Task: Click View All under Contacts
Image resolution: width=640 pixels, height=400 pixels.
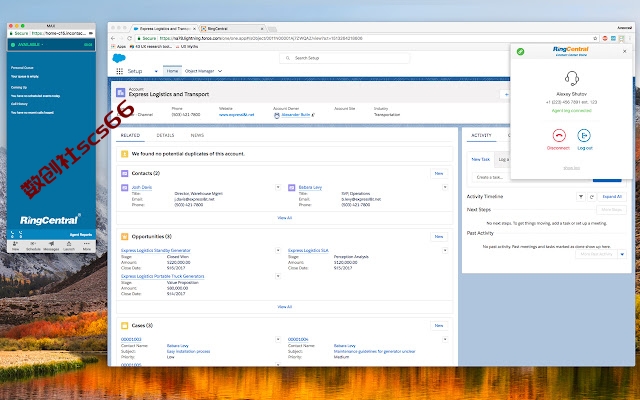Action: 284,218
